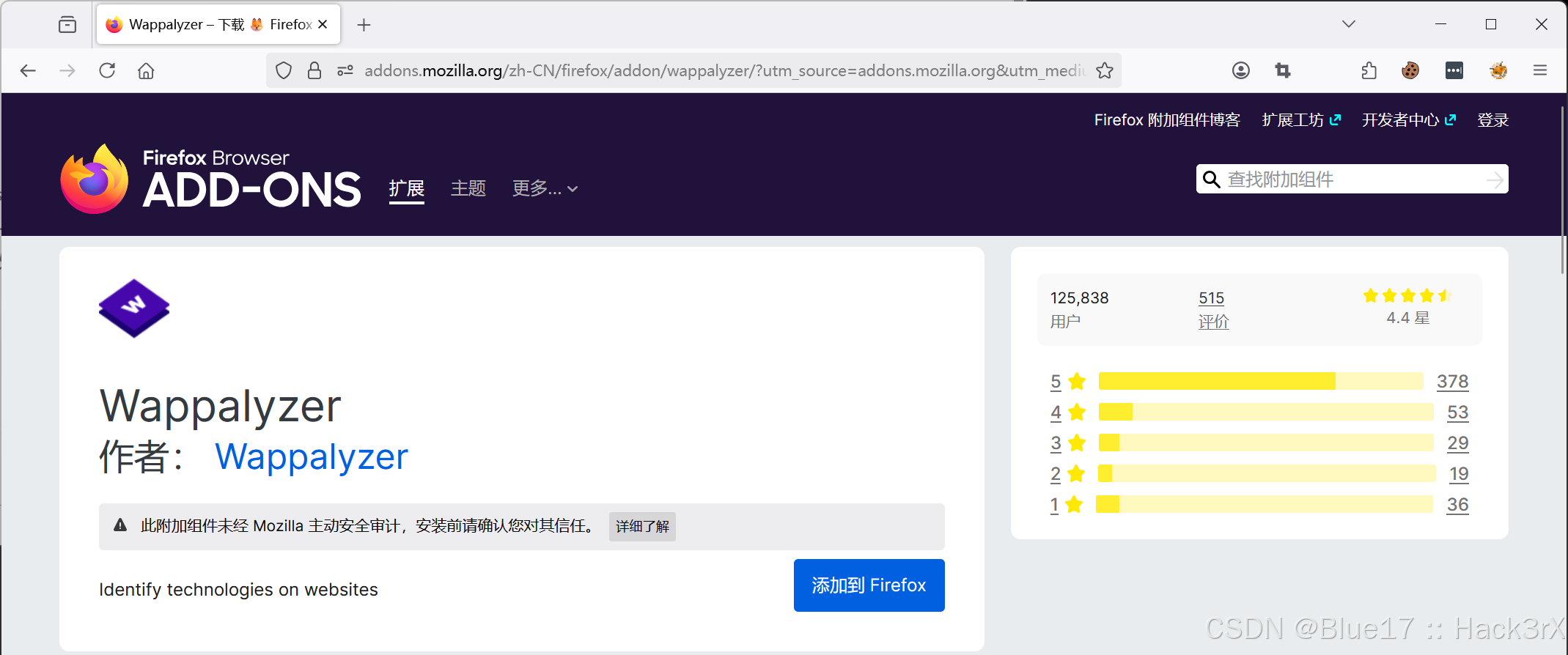The width and height of the screenshot is (1568, 655).
Task: Click the forward navigation arrow
Action: pos(67,70)
